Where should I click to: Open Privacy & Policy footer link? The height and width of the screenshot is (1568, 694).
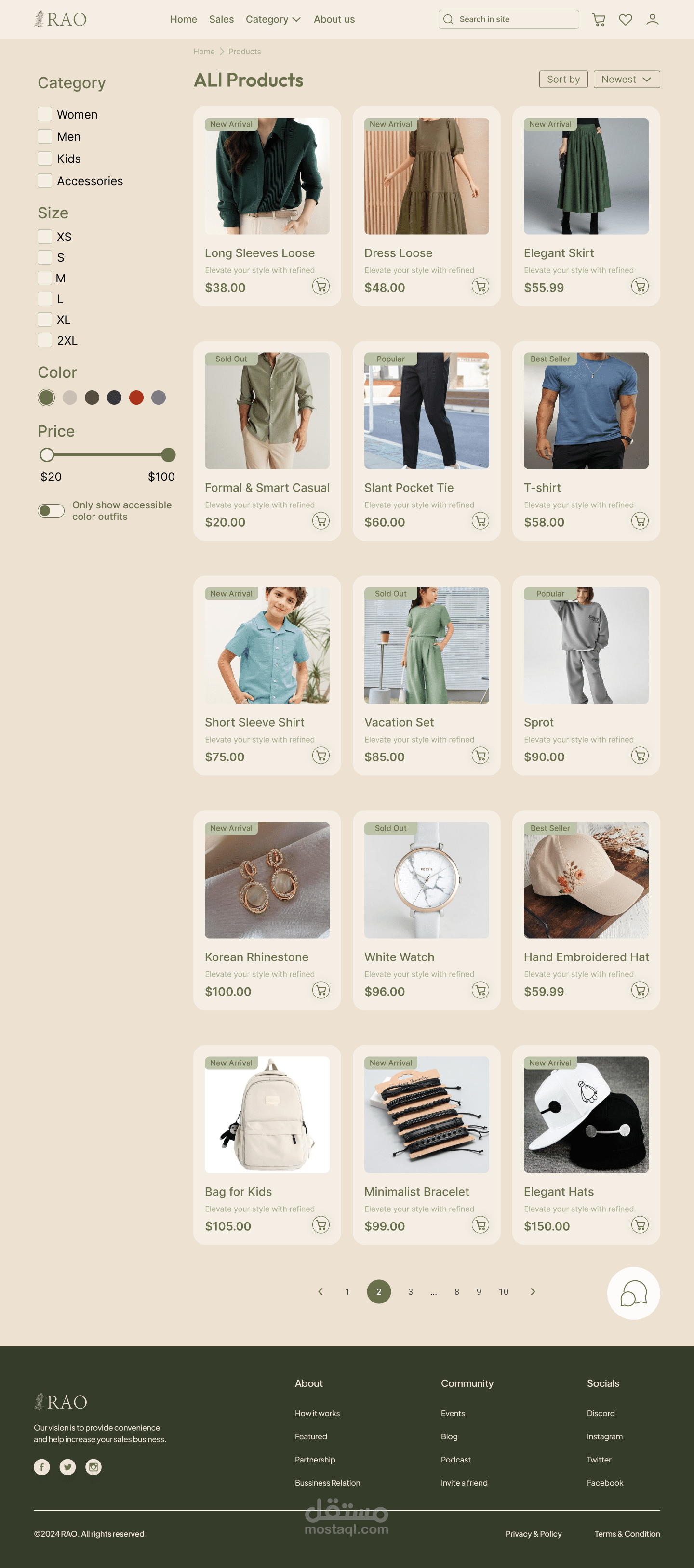click(x=534, y=1534)
